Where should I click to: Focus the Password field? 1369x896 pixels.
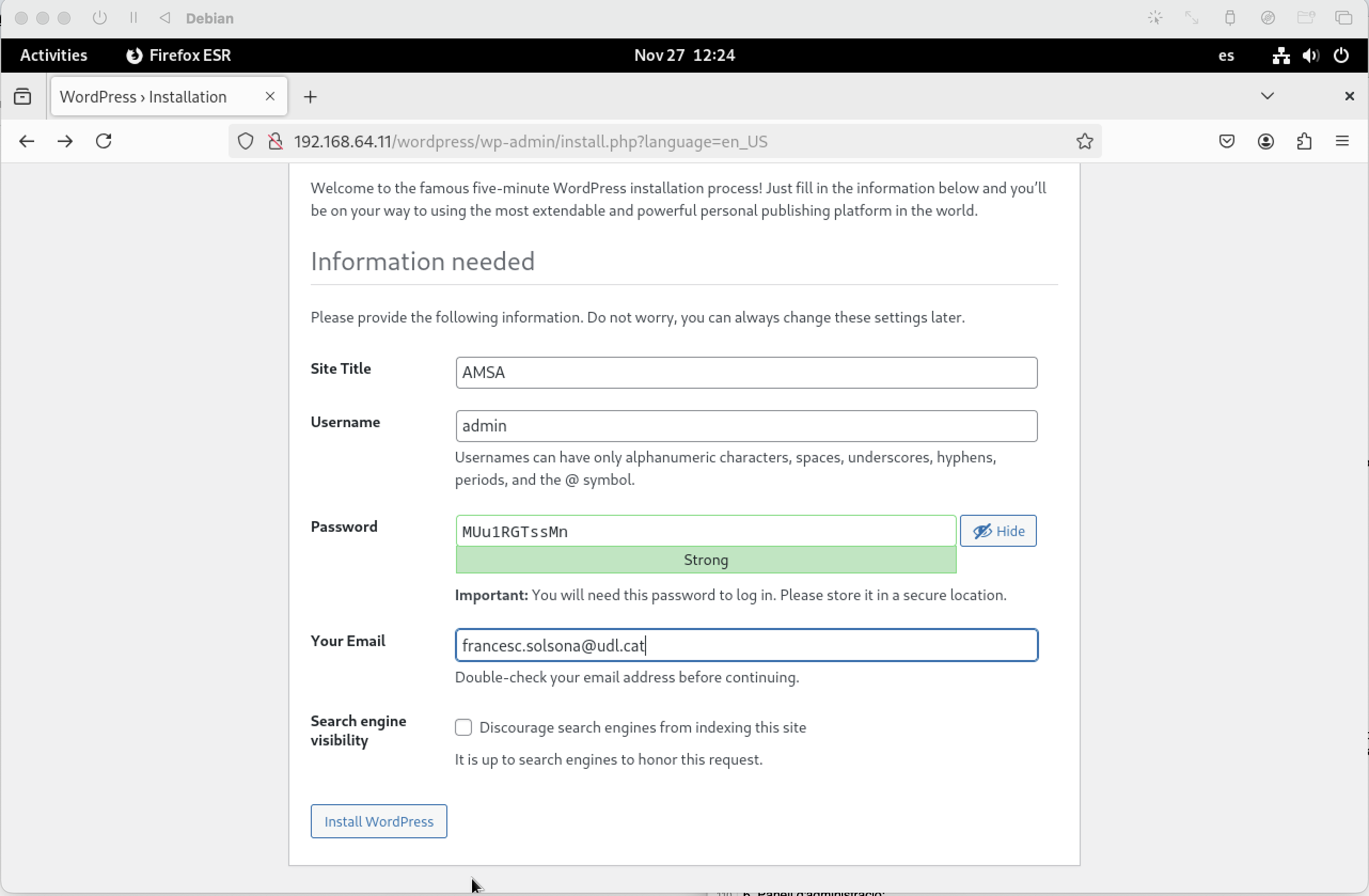click(706, 531)
